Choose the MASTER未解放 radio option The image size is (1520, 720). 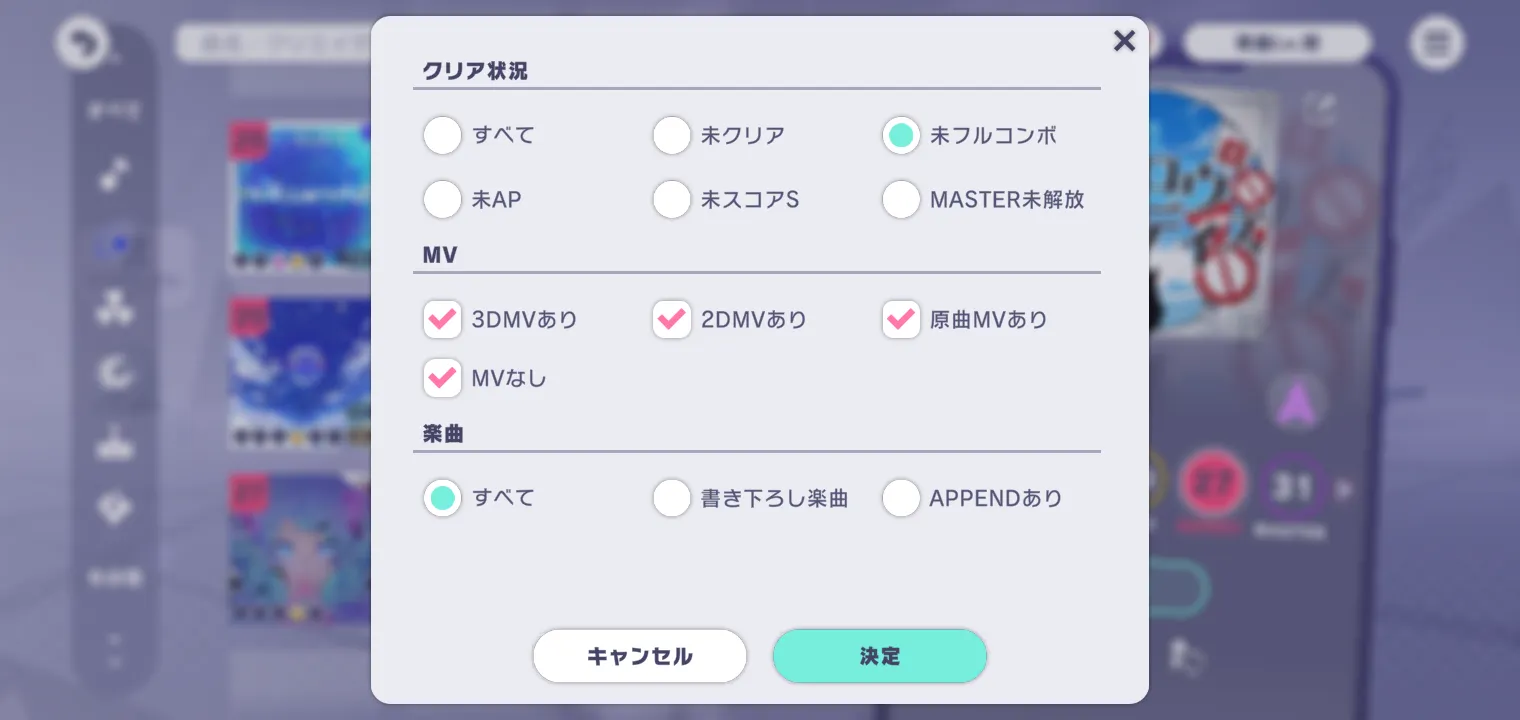901,200
